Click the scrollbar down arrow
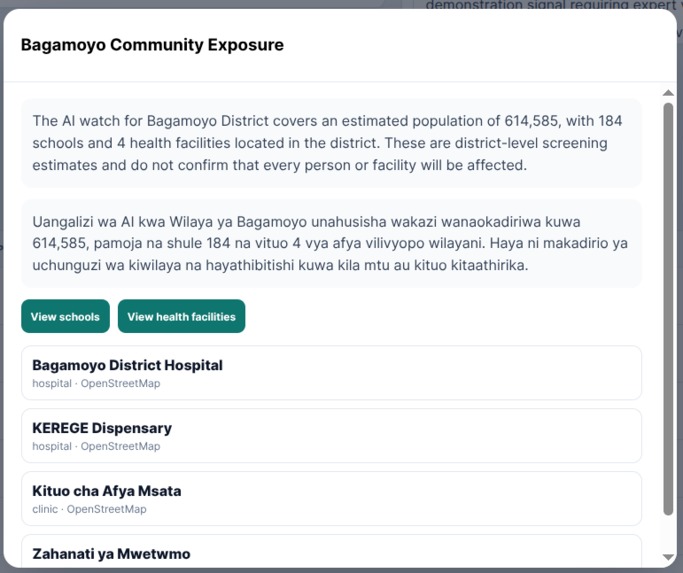683x573 pixels. click(x=668, y=557)
